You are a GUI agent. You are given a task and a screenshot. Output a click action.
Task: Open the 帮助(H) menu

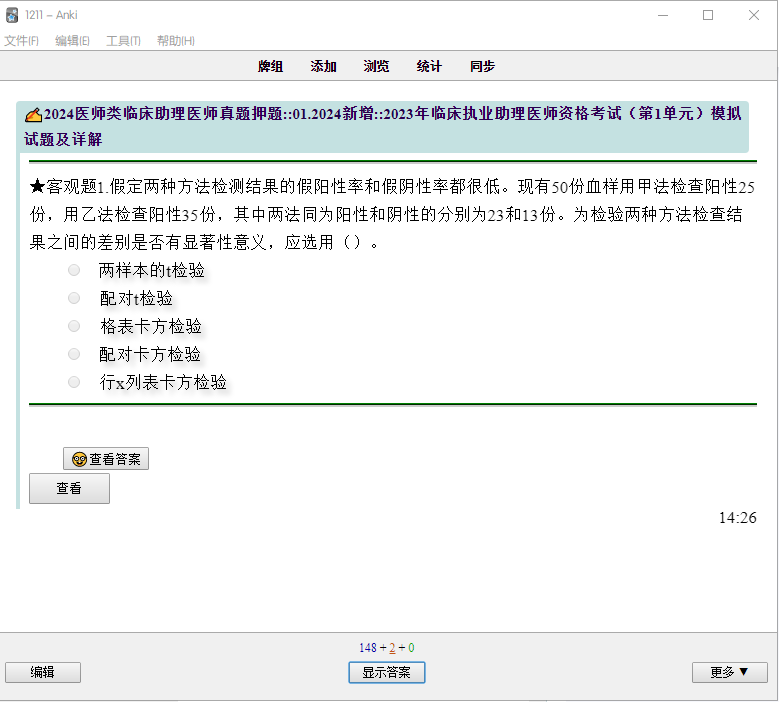(176, 41)
